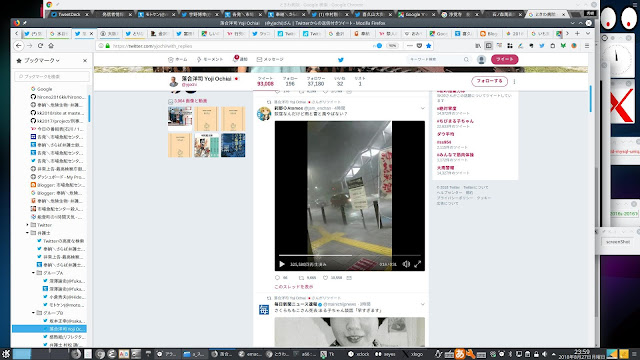
Task: Open Twitter Messages (メッセージ)
Action: point(270,60)
